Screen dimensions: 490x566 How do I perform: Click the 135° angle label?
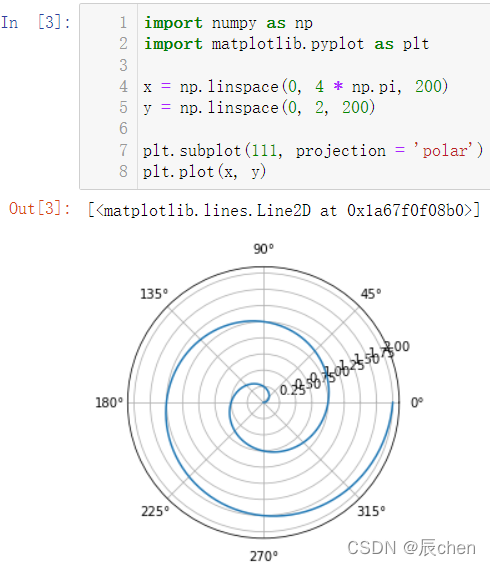[x=154, y=294]
